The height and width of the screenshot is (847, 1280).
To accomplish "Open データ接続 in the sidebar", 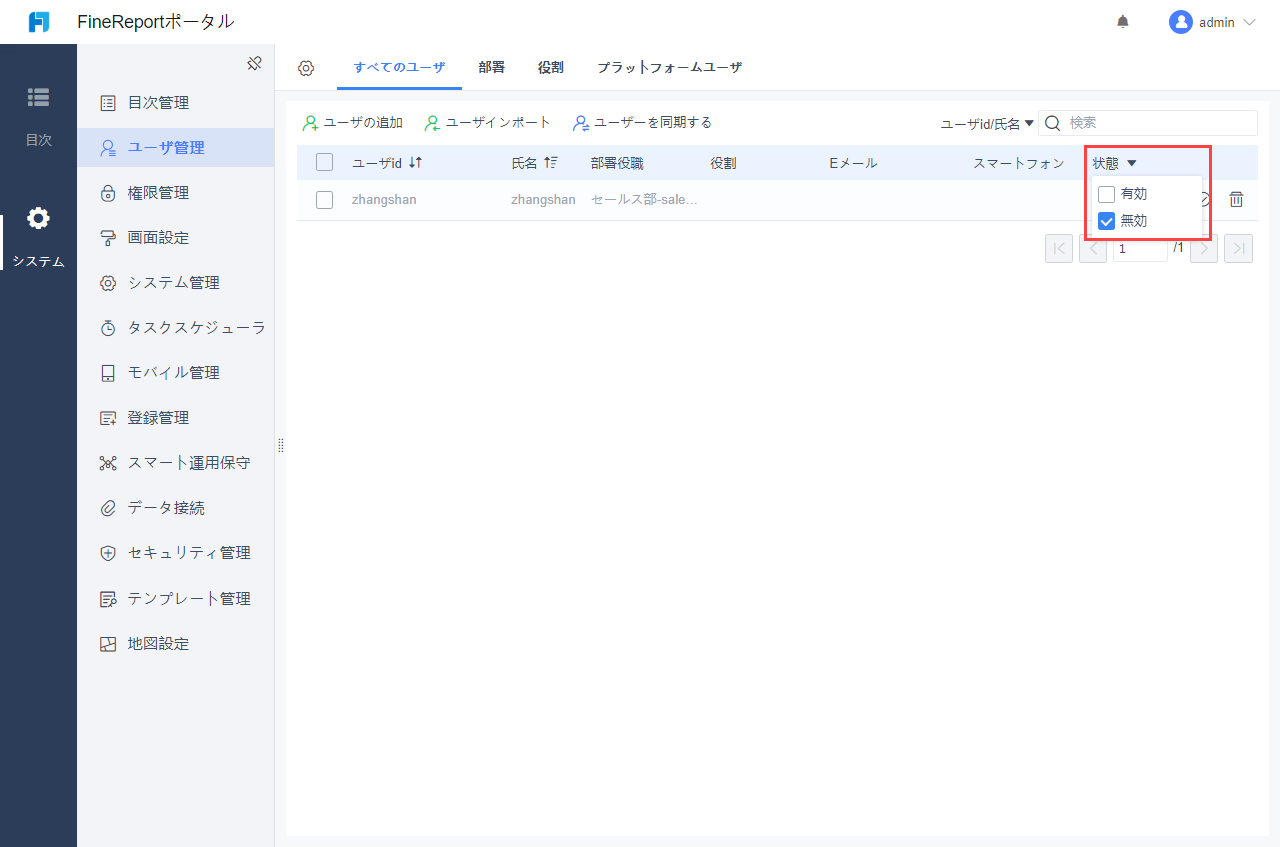I will 155,507.
